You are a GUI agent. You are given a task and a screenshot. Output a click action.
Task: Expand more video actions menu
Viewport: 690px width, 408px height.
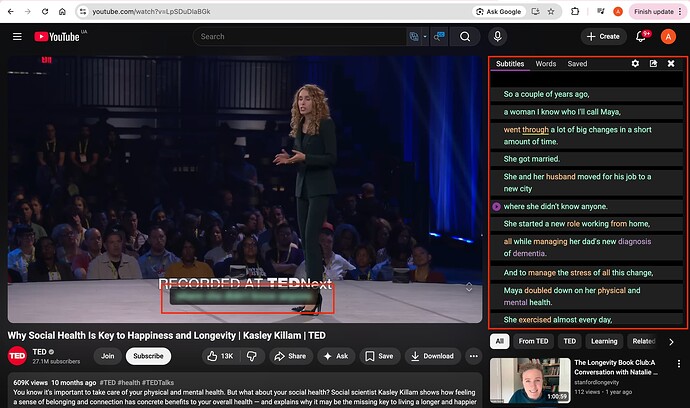472,356
